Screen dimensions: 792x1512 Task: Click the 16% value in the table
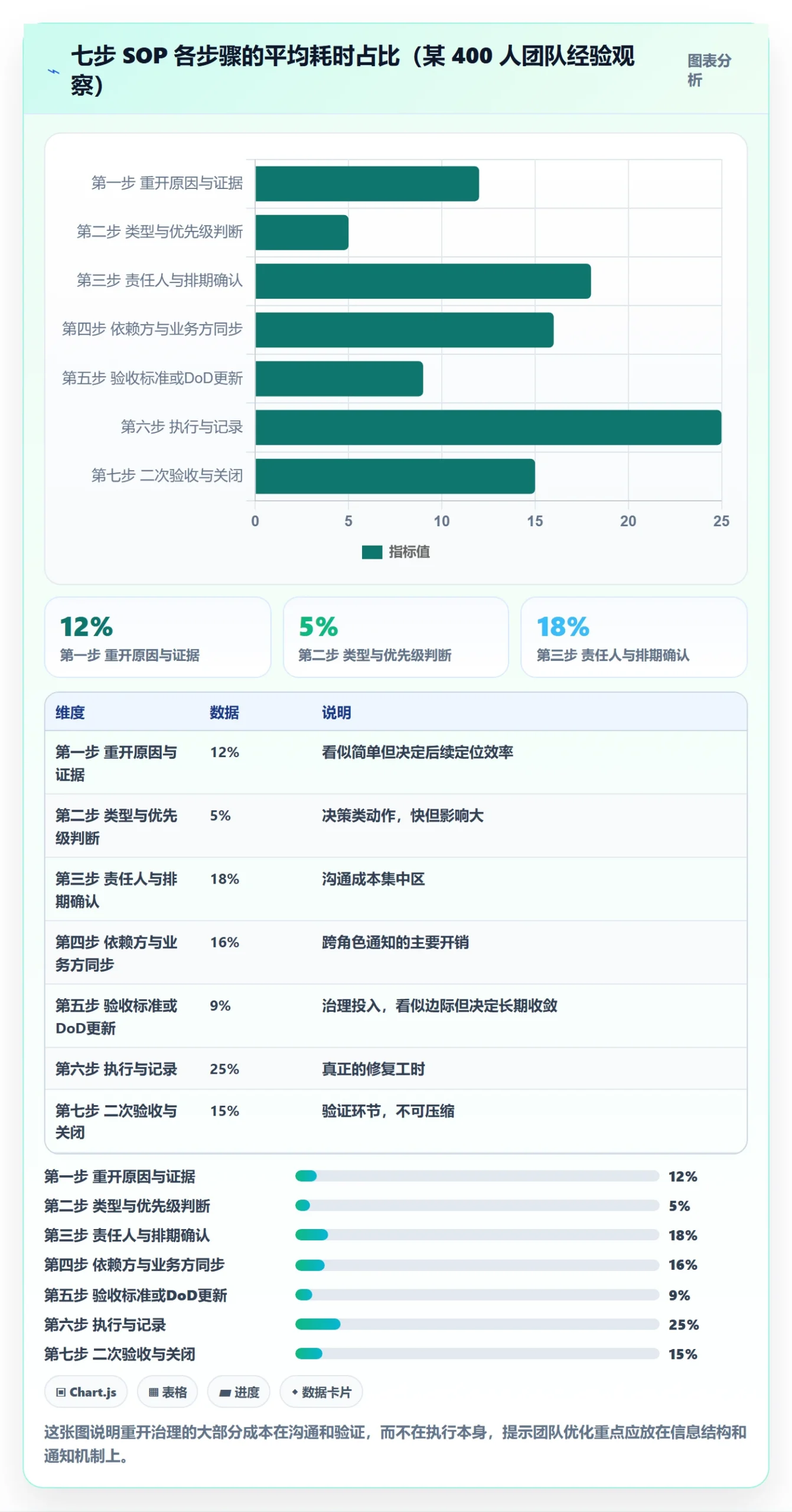[x=224, y=942]
